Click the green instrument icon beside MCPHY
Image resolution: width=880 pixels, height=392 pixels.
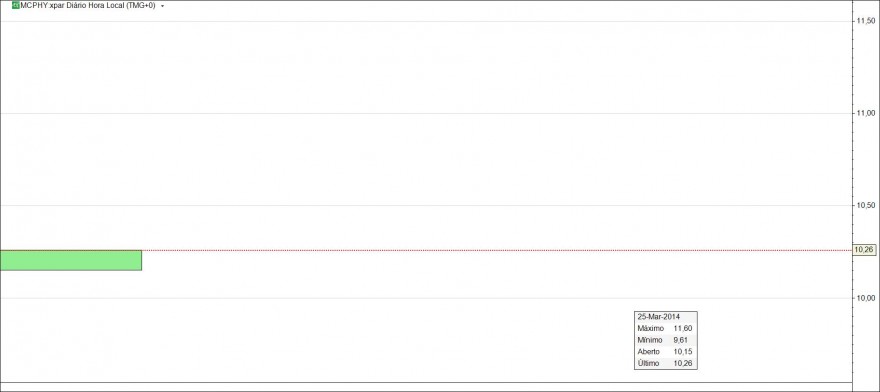15,6
